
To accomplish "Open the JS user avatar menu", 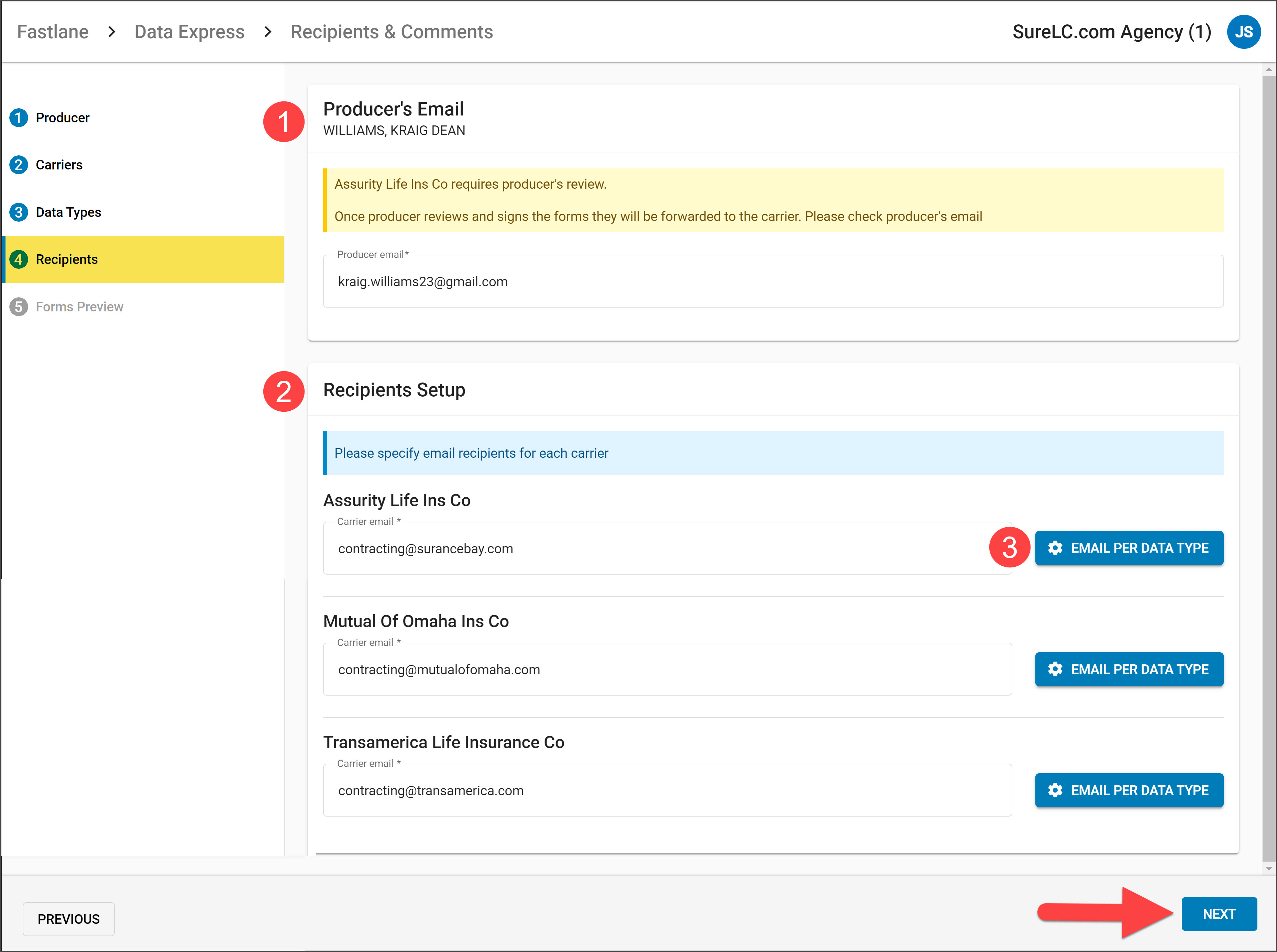I will click(x=1244, y=32).
